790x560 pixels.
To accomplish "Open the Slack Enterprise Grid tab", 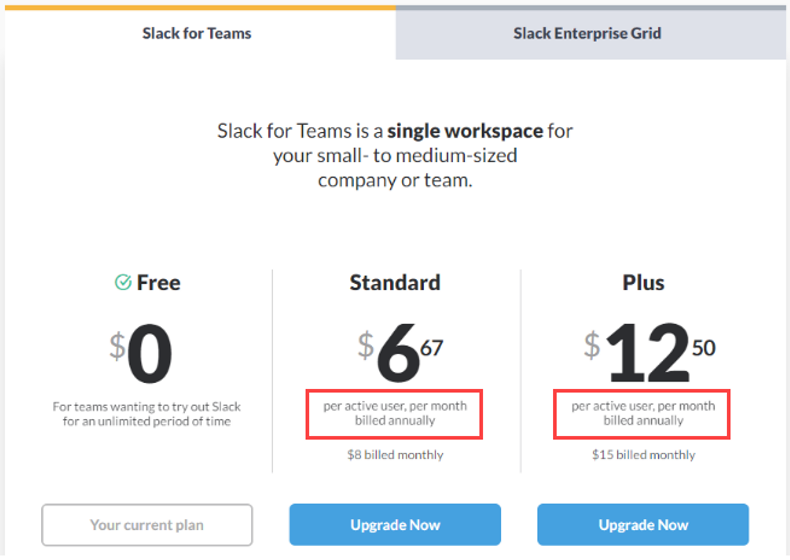I will [x=587, y=33].
